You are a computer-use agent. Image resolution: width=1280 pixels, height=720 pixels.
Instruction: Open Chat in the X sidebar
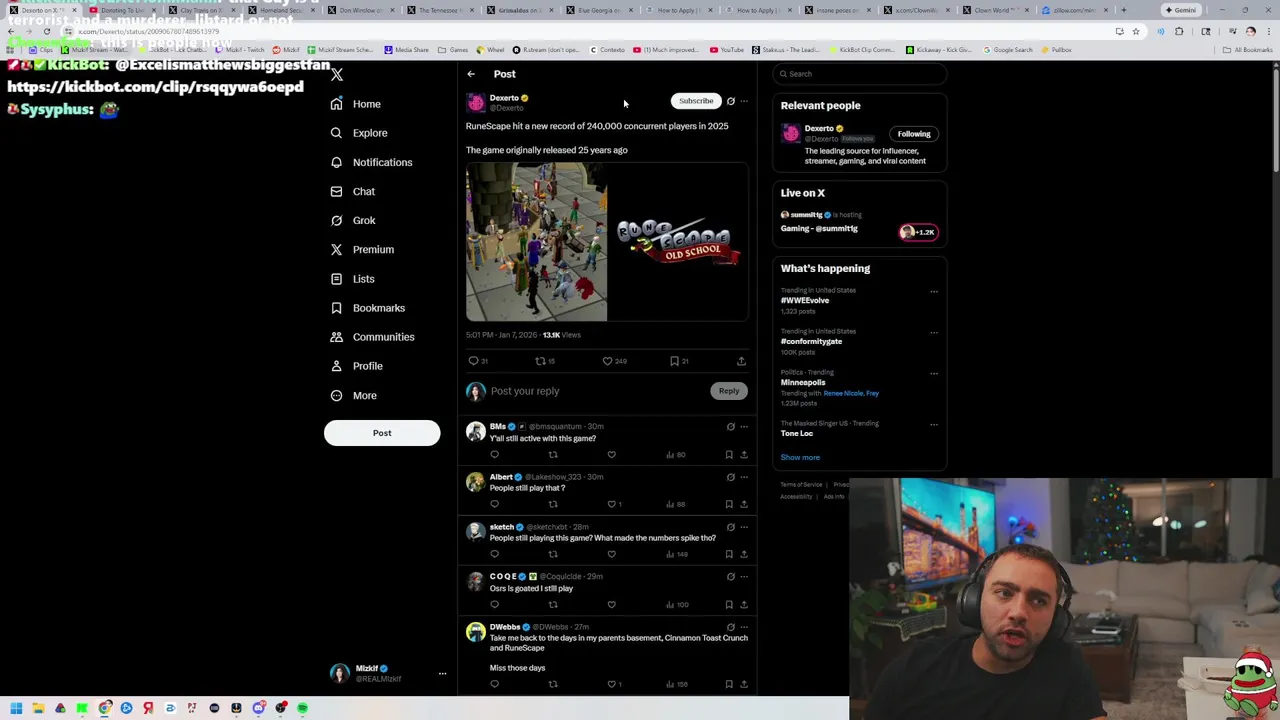pyautogui.click(x=352, y=191)
